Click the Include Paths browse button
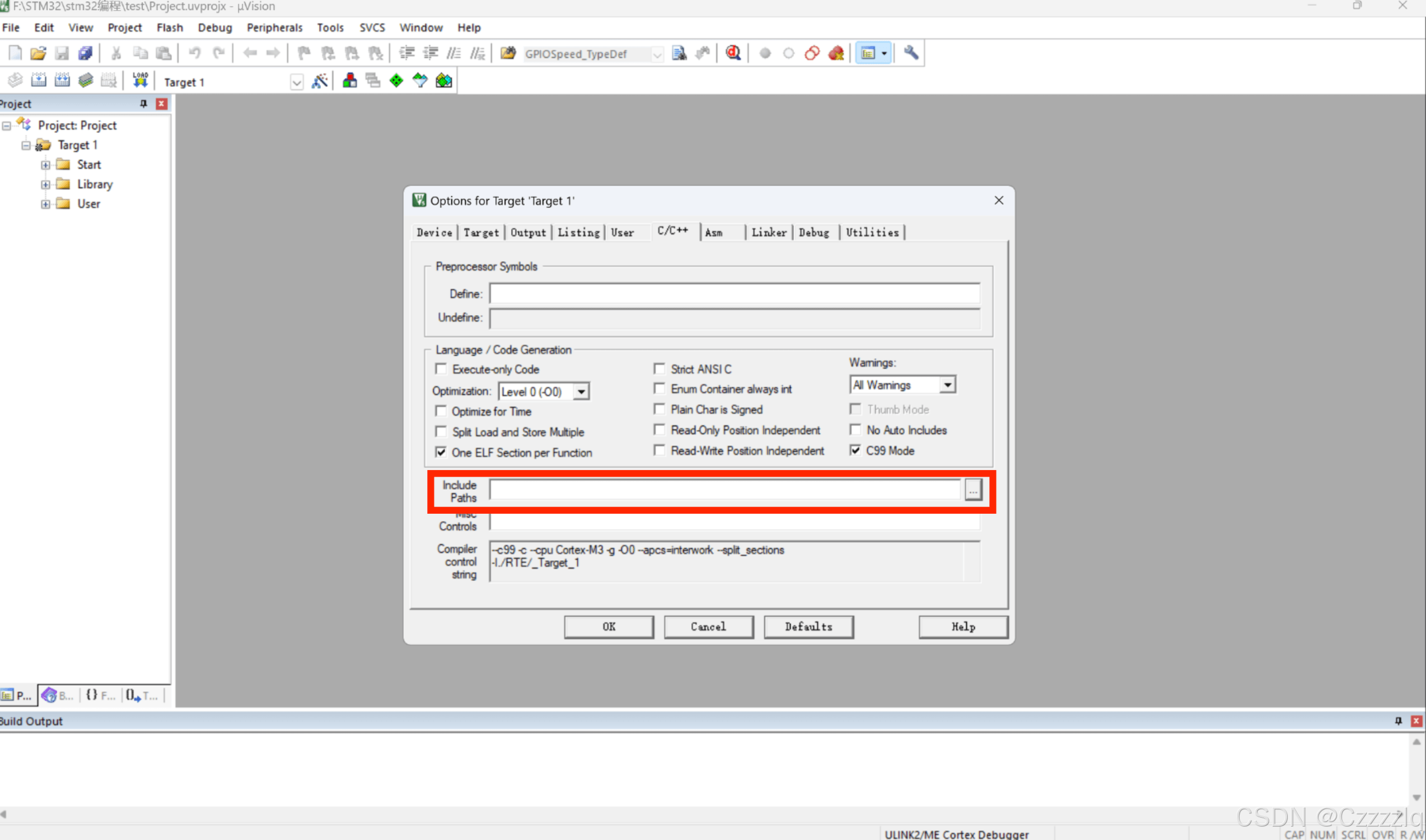1426x840 pixels. click(973, 490)
